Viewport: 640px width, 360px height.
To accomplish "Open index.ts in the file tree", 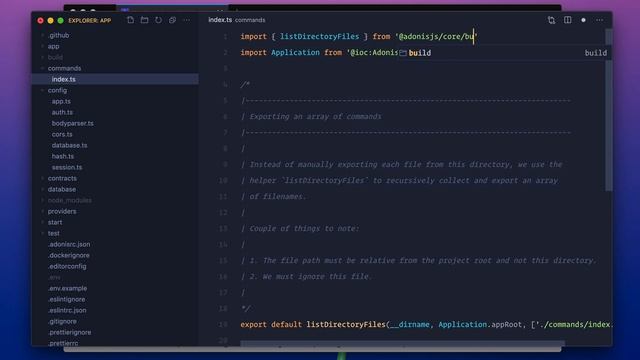I will pyautogui.click(x=64, y=79).
